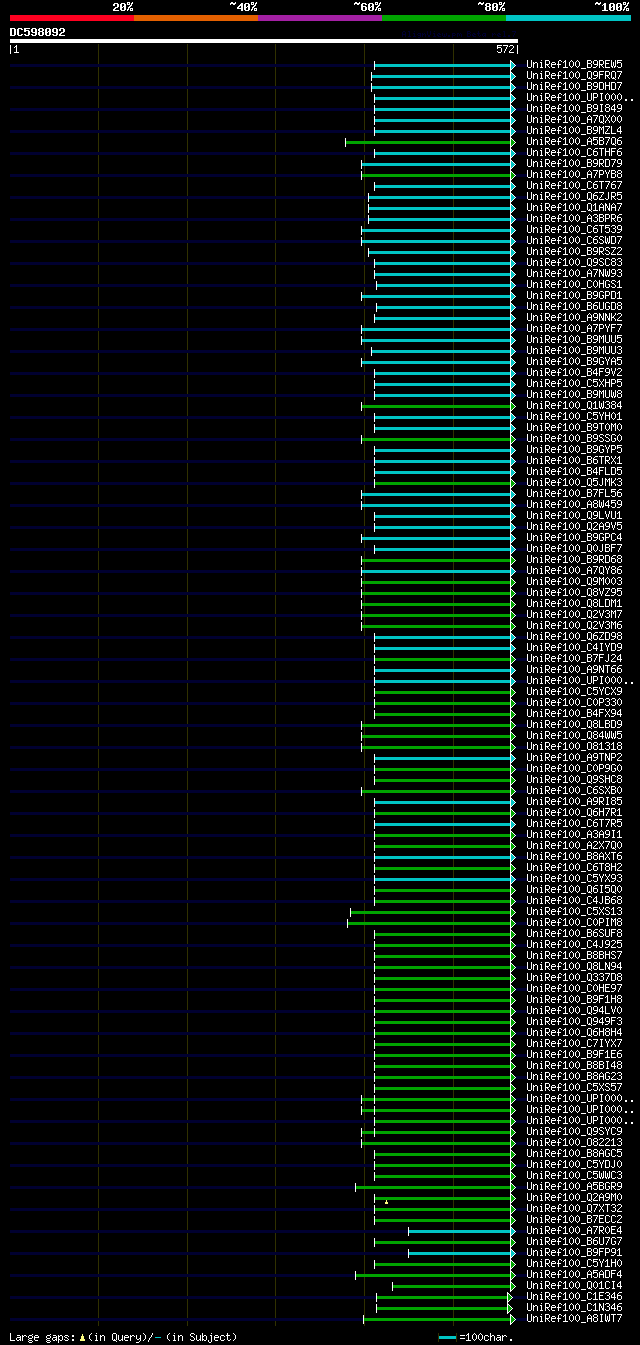The width and height of the screenshot is (640, 1345).
Task: Open hit UniRef100_A8W459
Action: pos(574,504)
